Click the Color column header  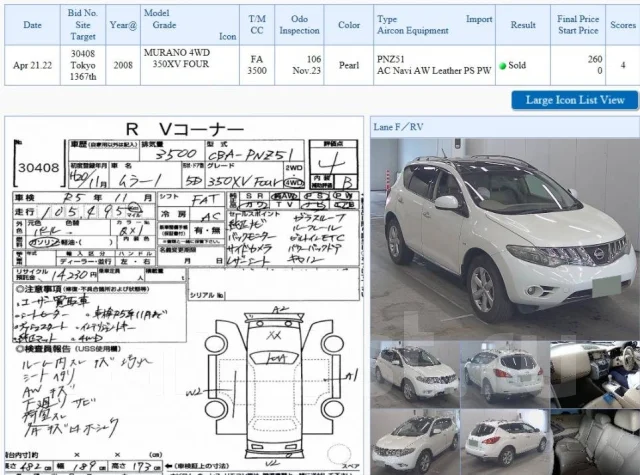click(349, 25)
